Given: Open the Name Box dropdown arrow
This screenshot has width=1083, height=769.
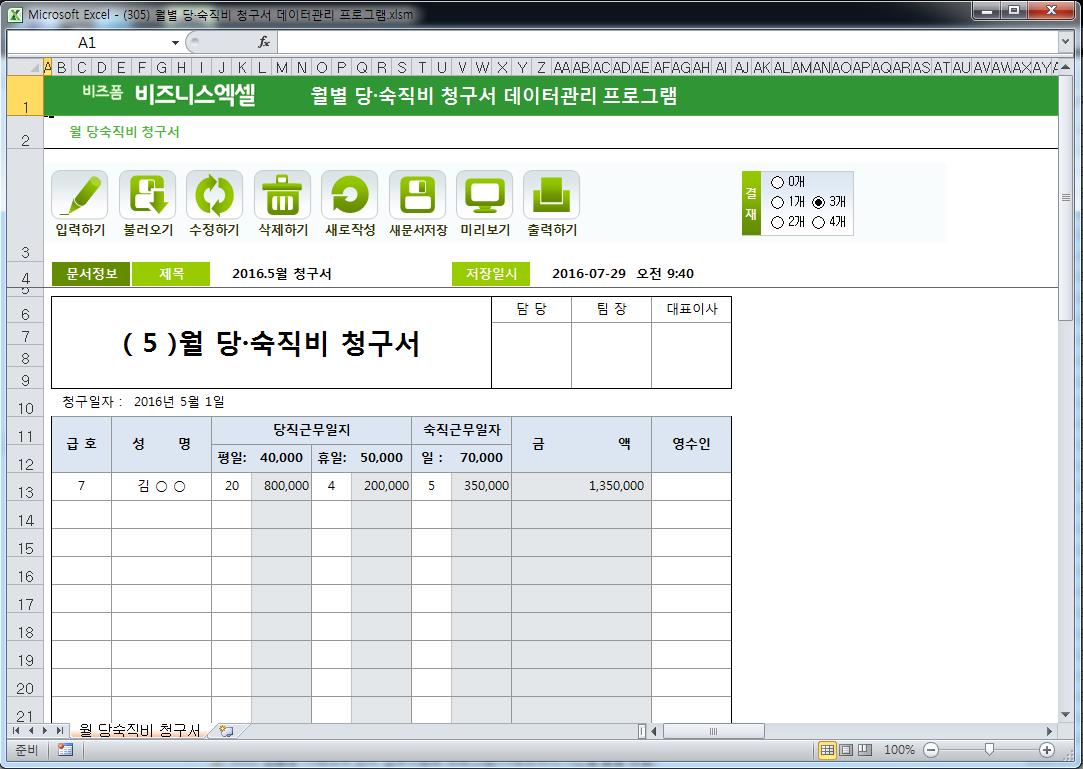Looking at the screenshot, I should (175, 43).
